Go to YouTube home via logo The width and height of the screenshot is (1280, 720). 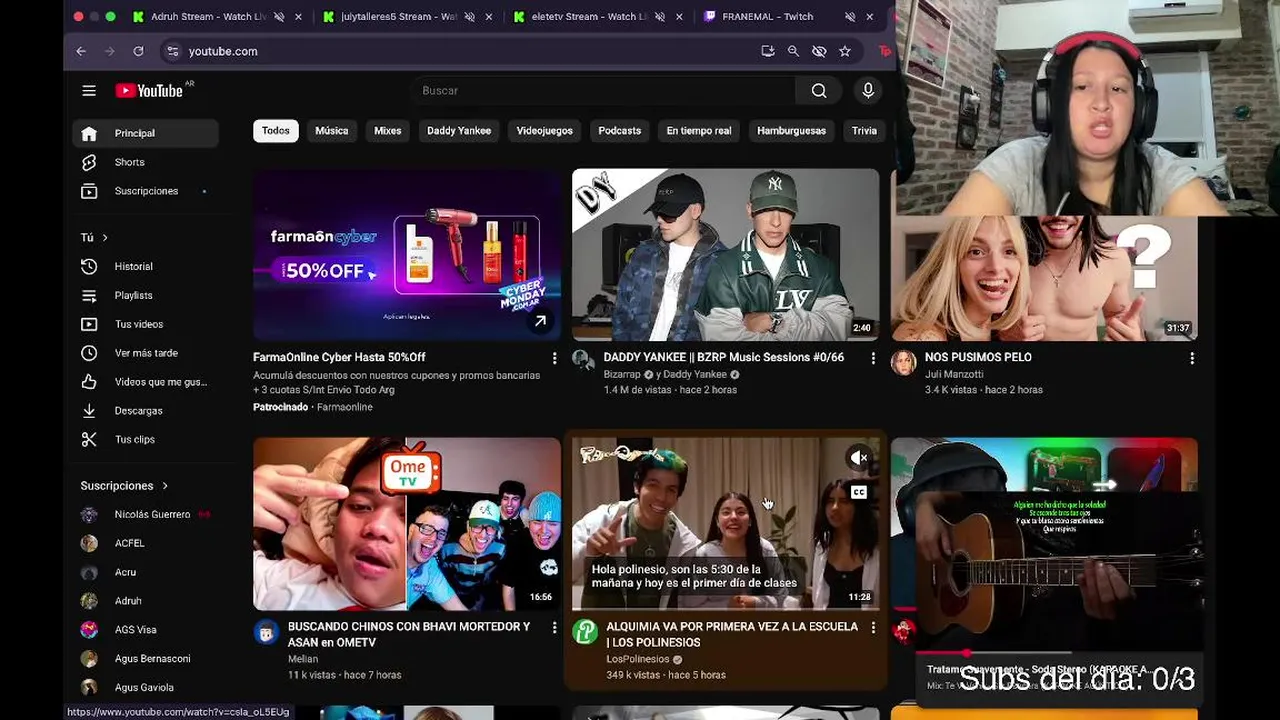tap(149, 91)
